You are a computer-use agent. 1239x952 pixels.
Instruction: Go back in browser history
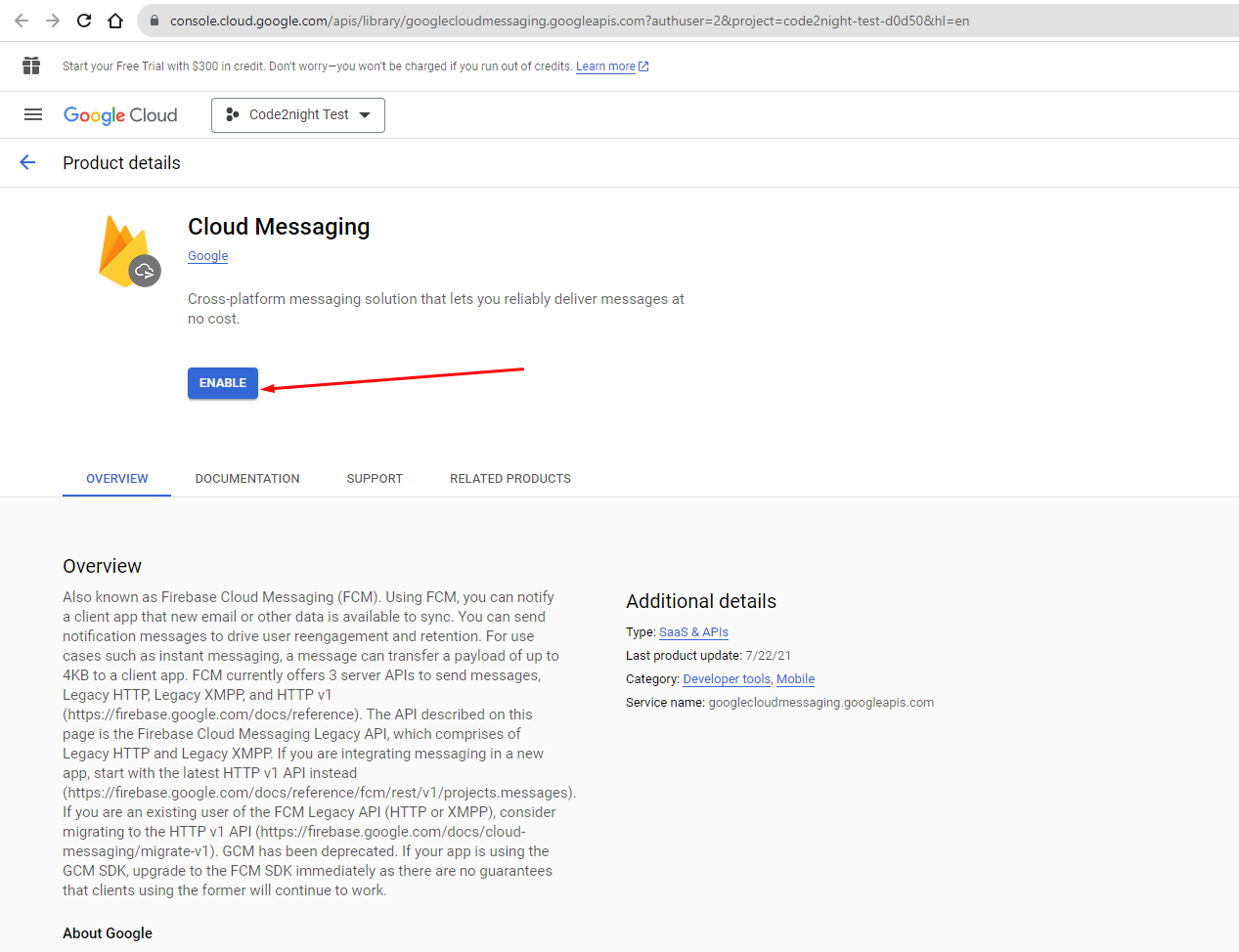(x=22, y=21)
